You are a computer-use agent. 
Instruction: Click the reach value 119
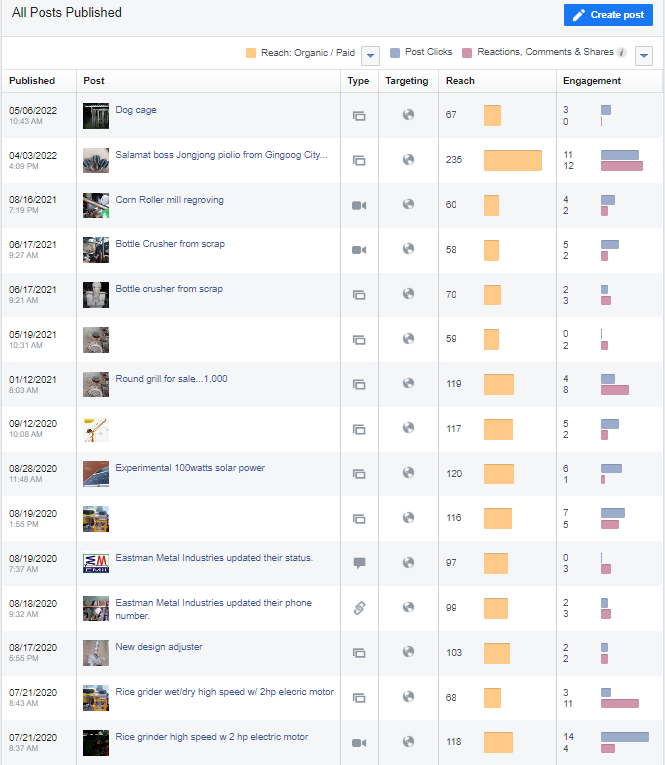[x=454, y=383]
